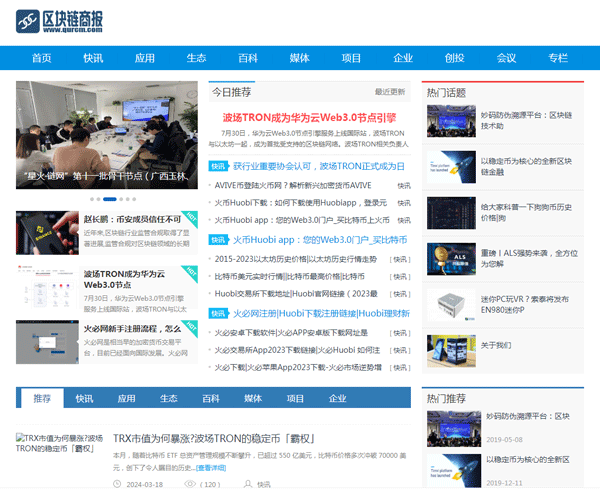
Task: Switch to 快讯 content tab
Action: pyautogui.click(x=84, y=399)
